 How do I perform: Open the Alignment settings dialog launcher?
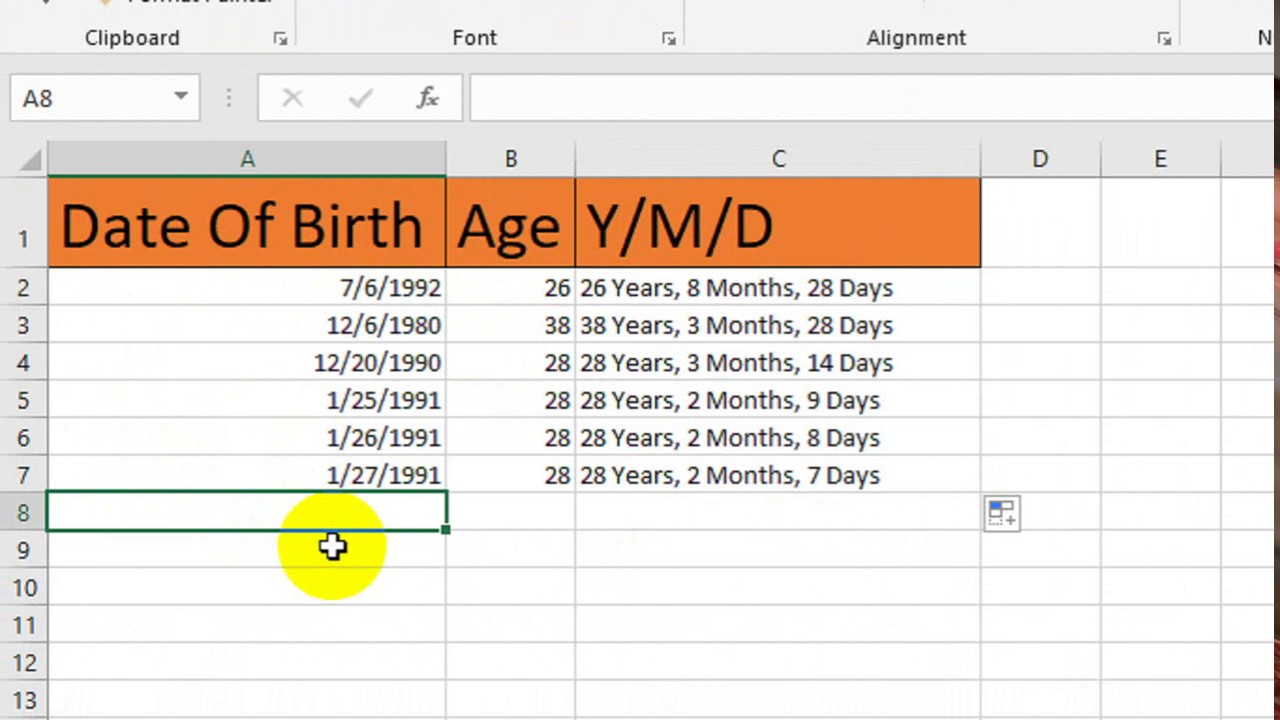(1164, 39)
